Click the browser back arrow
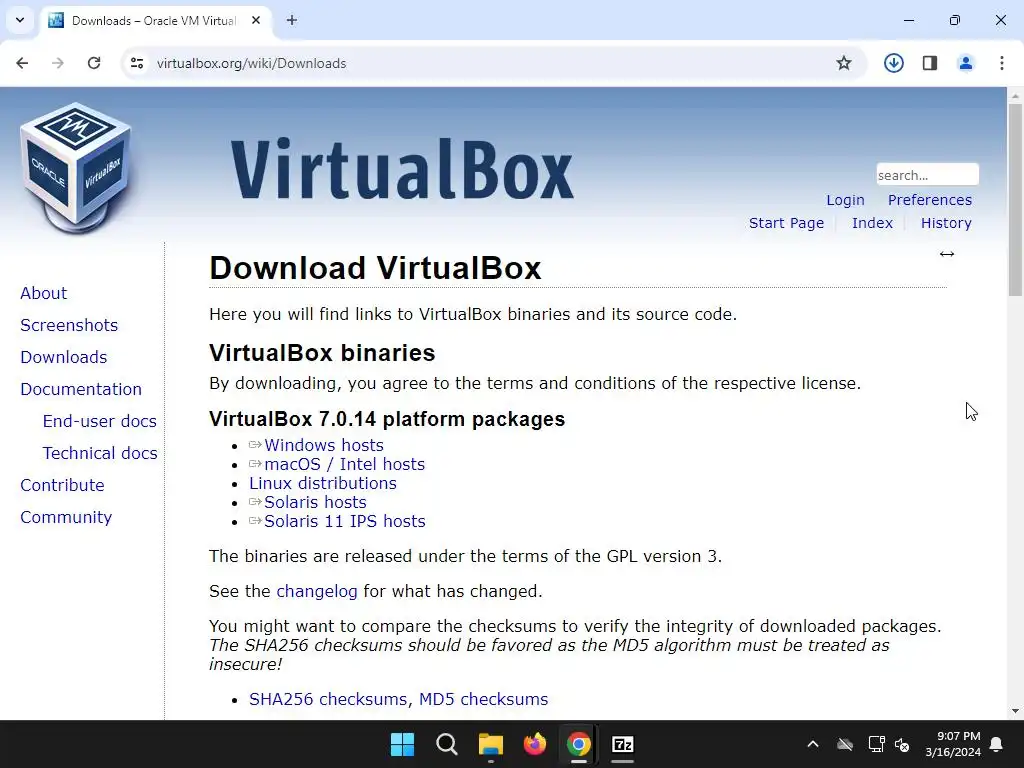1024x768 pixels. pos(22,63)
